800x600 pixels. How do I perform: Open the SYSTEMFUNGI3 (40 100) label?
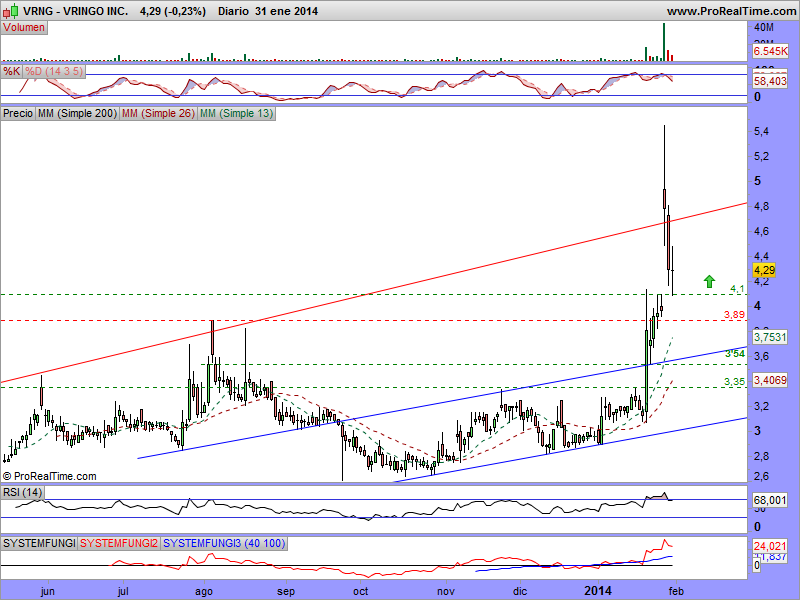click(224, 543)
